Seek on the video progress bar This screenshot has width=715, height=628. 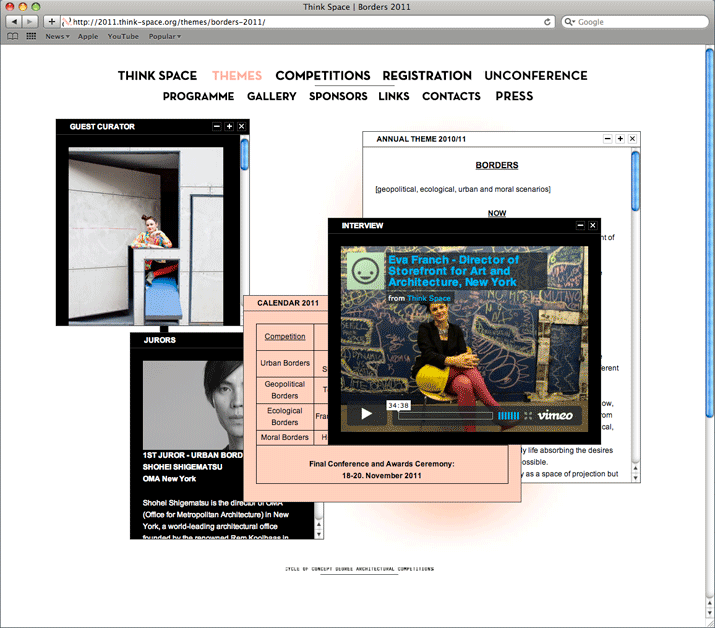pos(445,415)
